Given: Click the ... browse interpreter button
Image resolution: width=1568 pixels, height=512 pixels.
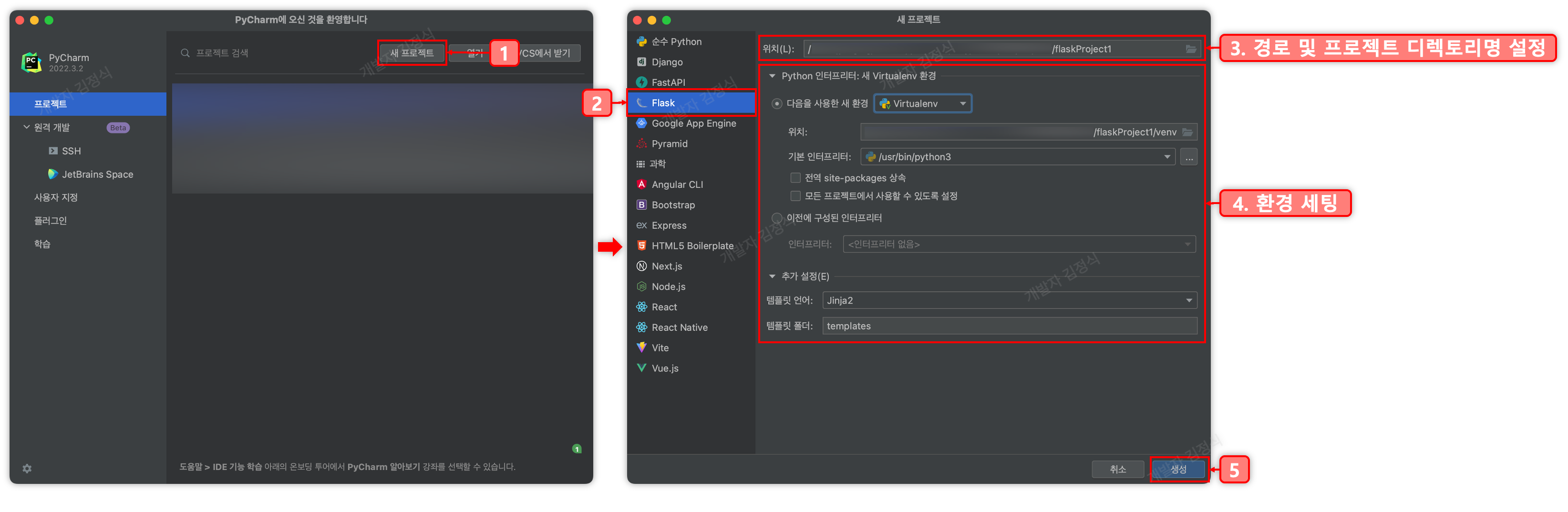Looking at the screenshot, I should click(x=1188, y=157).
